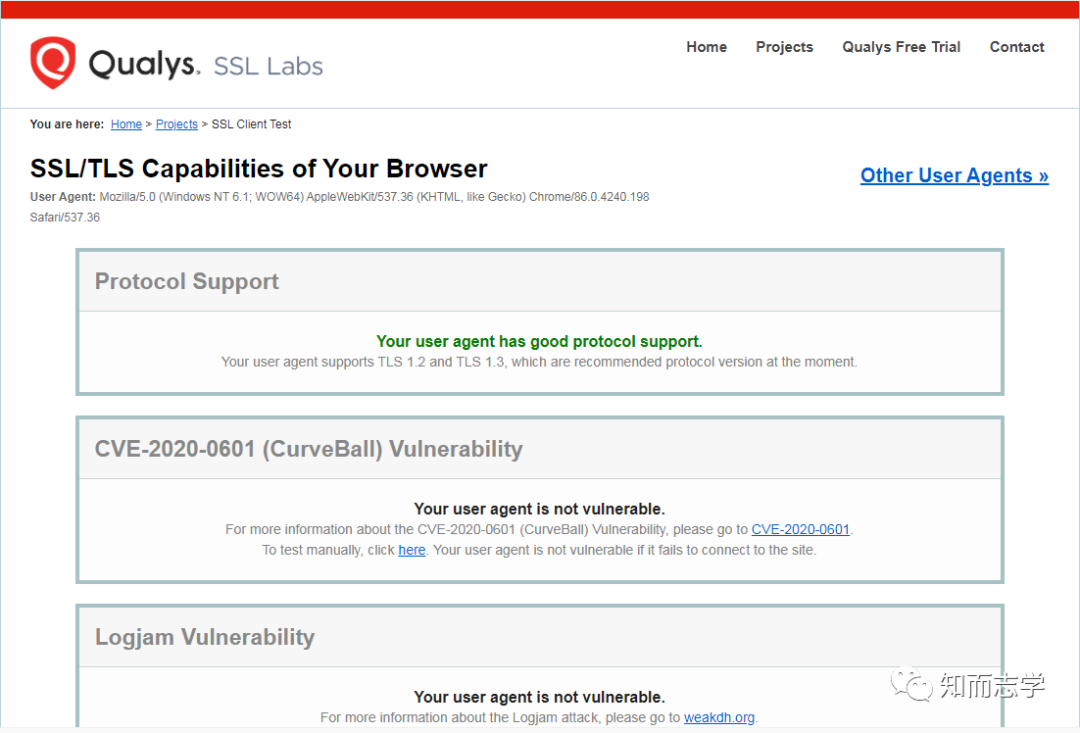1080x733 pixels.
Task: Click the 'CVE-2020-0601 (CurveBall) Vulnerability' heading
Action: pyautogui.click(x=309, y=449)
